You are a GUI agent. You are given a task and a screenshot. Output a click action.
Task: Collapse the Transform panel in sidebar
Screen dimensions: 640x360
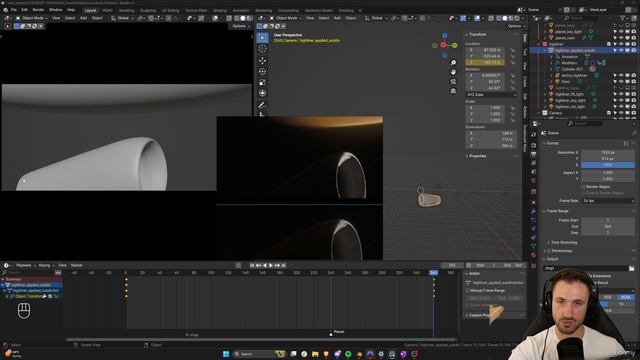(476, 34)
